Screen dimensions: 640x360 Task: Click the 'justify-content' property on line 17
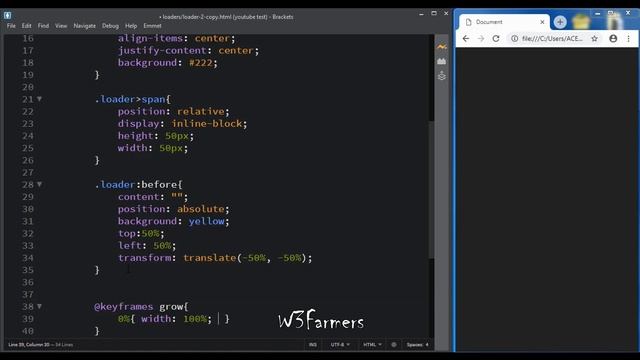click(x=162, y=50)
